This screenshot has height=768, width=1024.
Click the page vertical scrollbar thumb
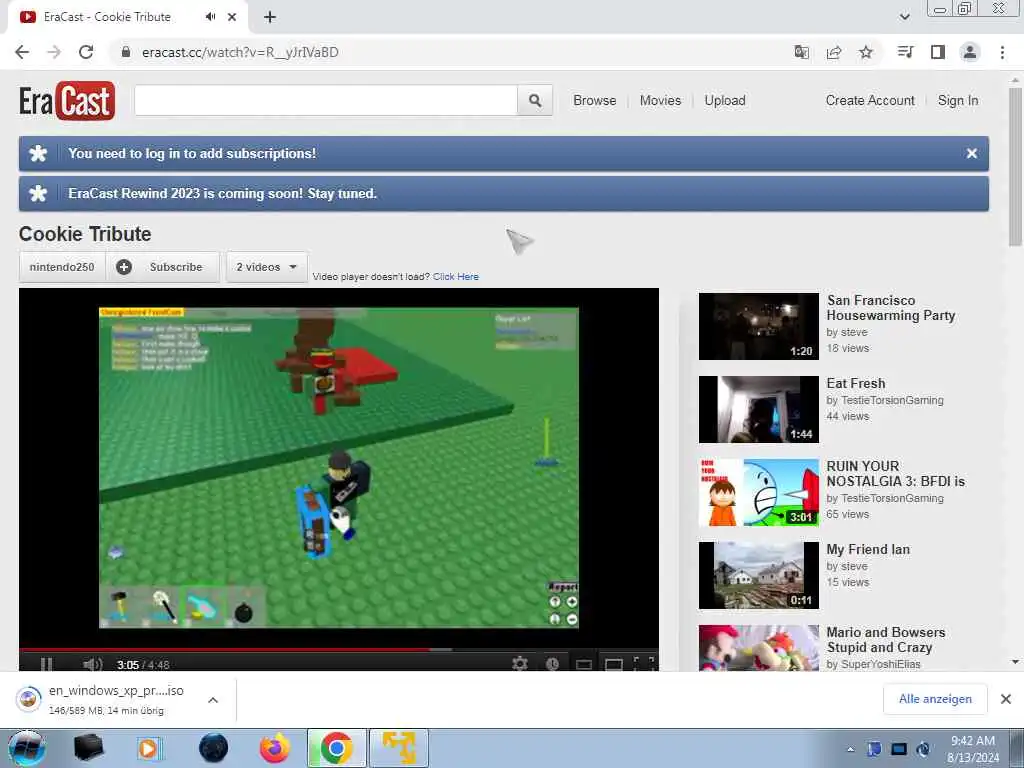coord(1015,166)
